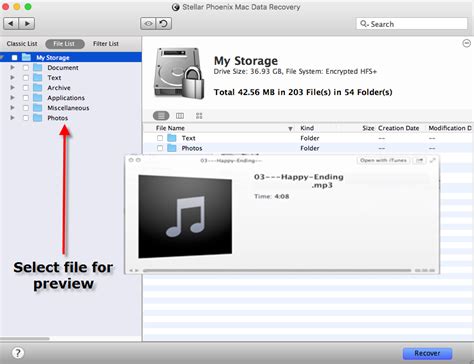Check the Text folder checkbox in tree

click(26, 78)
